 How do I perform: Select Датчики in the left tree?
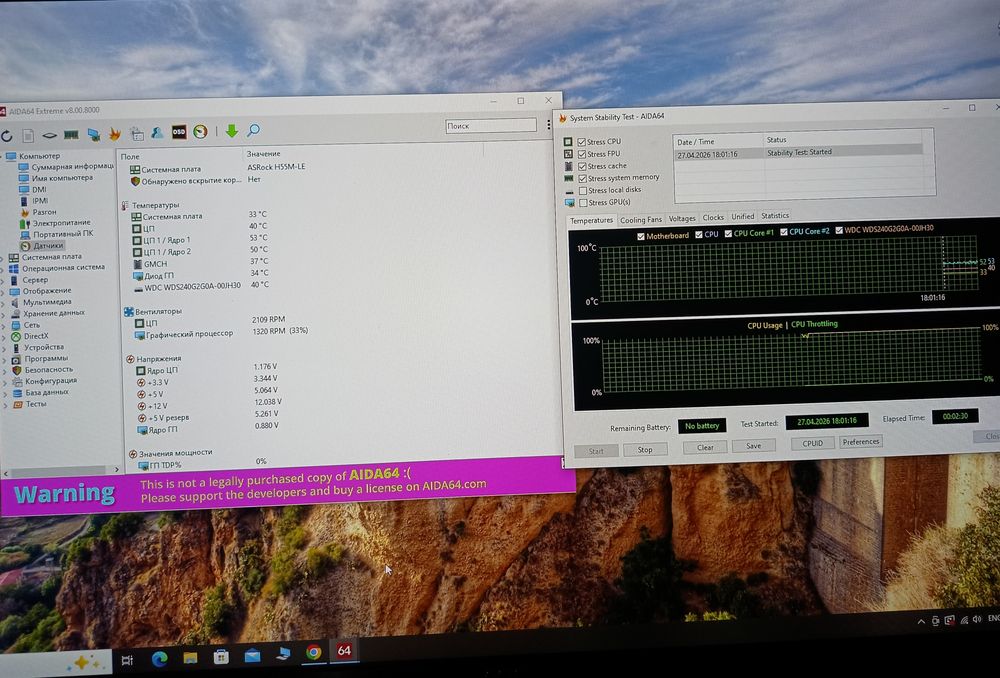click(48, 246)
